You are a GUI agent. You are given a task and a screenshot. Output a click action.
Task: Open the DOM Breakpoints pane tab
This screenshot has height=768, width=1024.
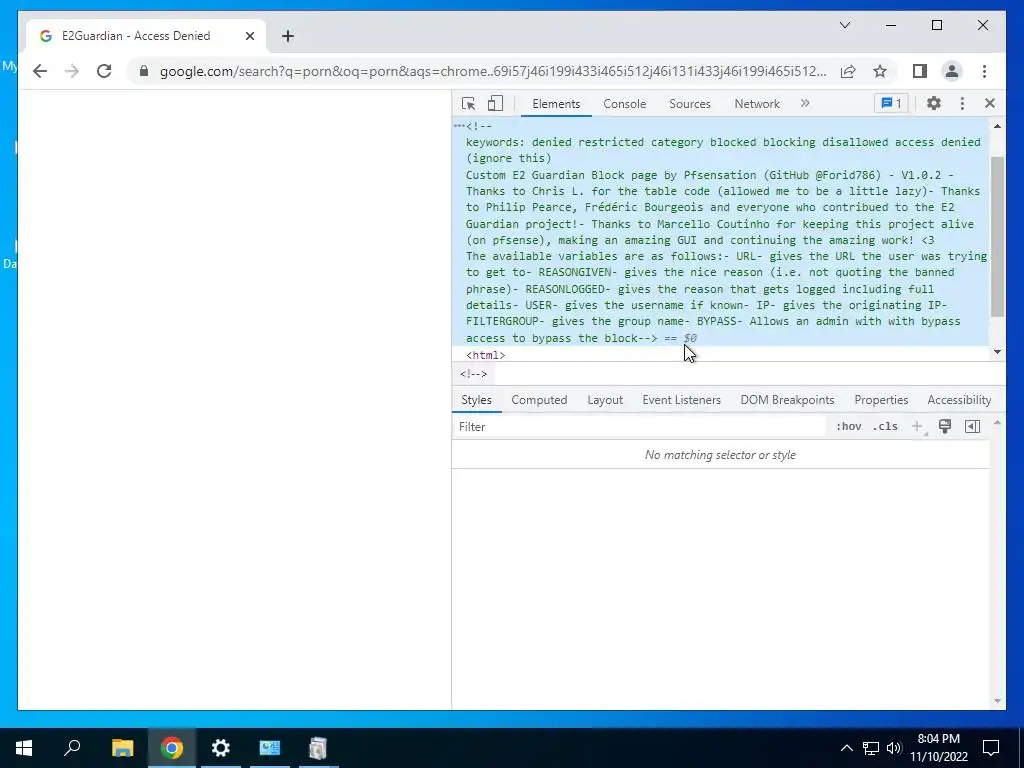click(787, 400)
